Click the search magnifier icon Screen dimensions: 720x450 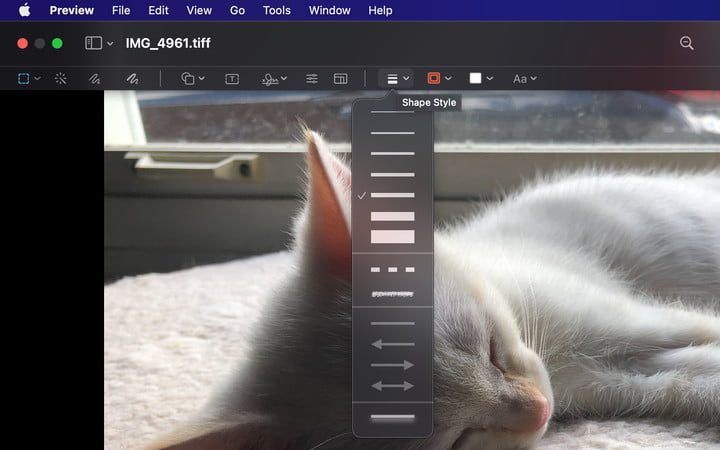click(686, 43)
